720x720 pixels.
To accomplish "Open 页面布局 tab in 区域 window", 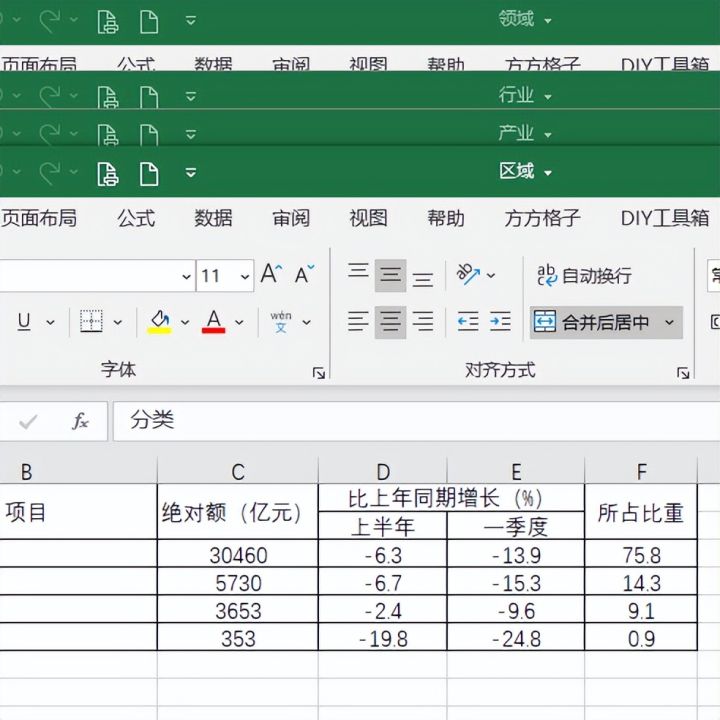I will point(39,218).
